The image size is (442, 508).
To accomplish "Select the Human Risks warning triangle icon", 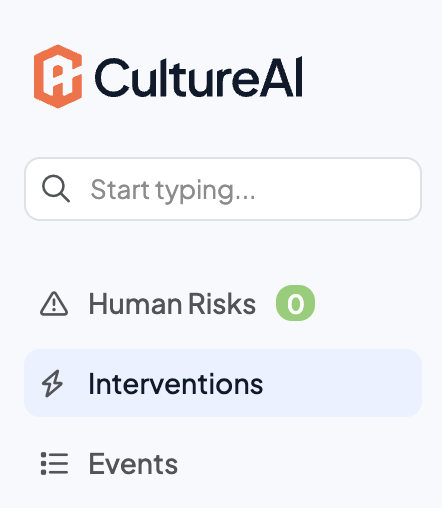I will pyautogui.click(x=54, y=303).
